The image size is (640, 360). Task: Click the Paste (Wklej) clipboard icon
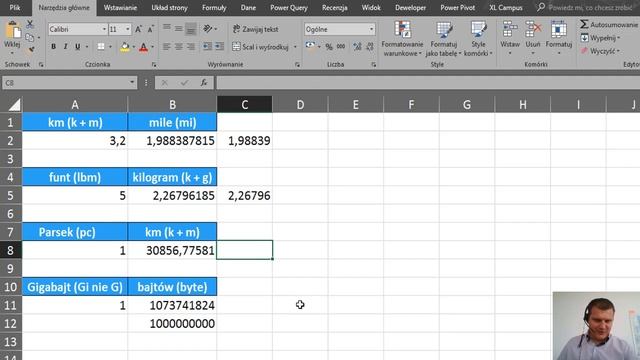click(12, 31)
